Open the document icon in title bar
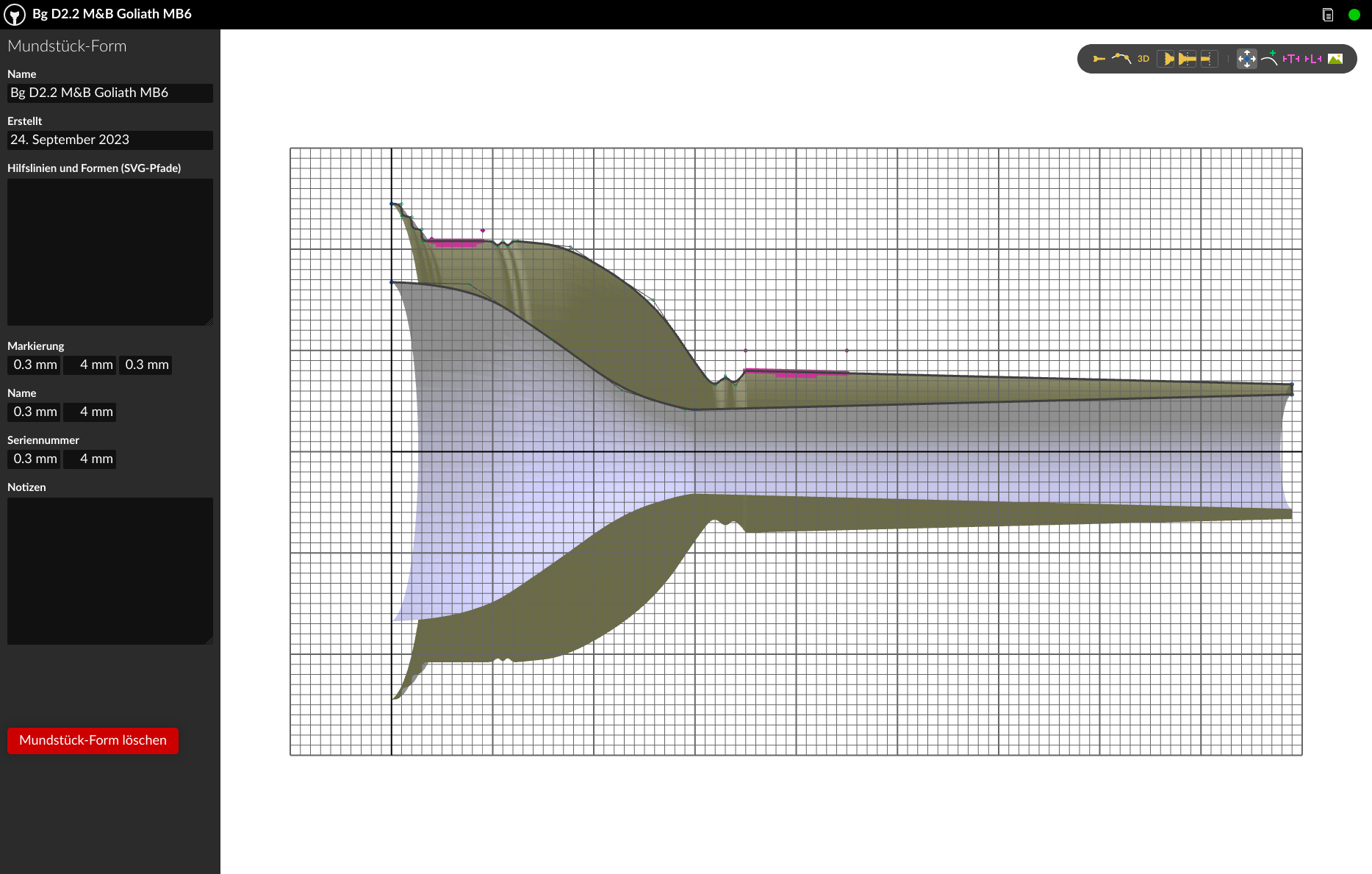The image size is (1372, 874). pos(1328,15)
